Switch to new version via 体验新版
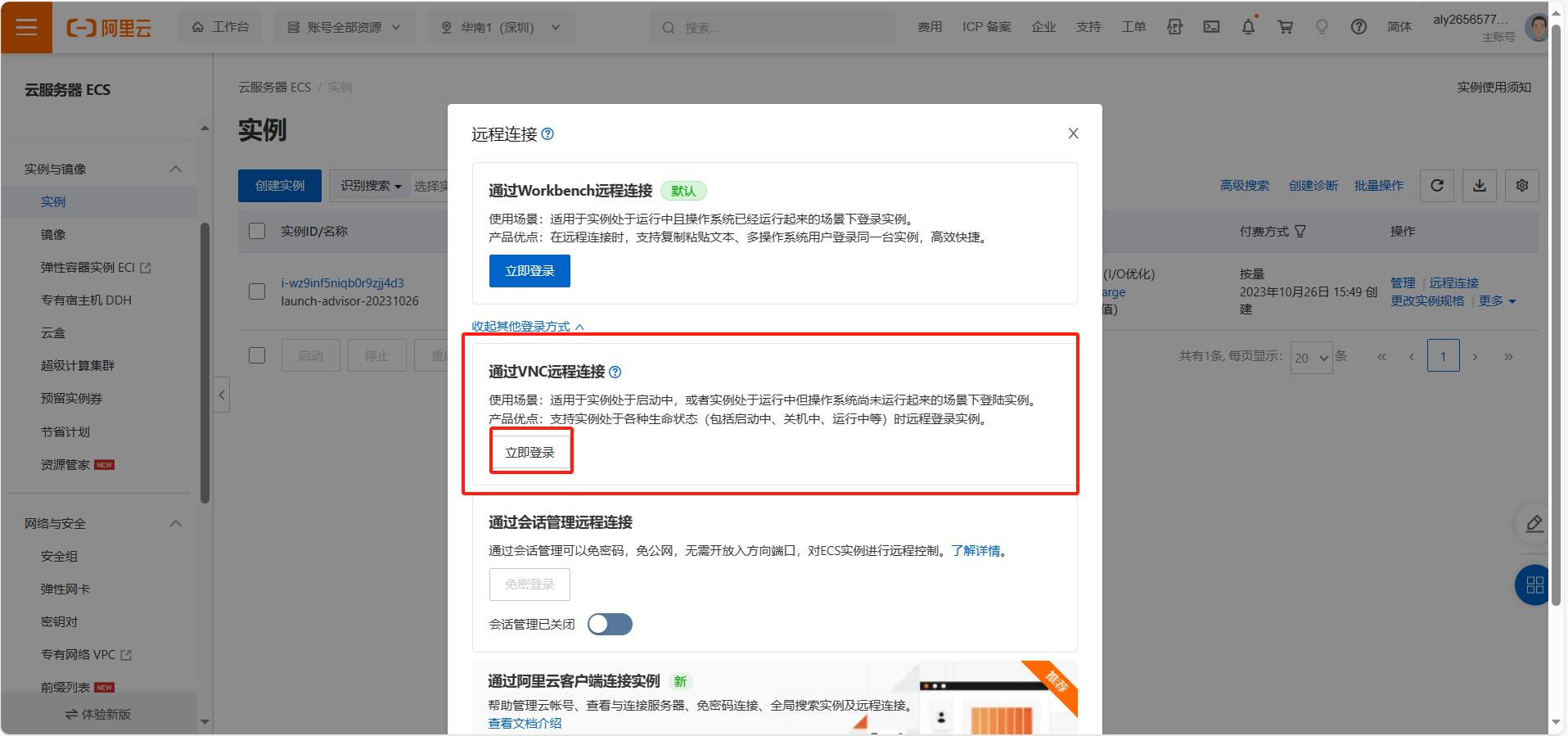Screen dimensions: 1568x736 98,714
